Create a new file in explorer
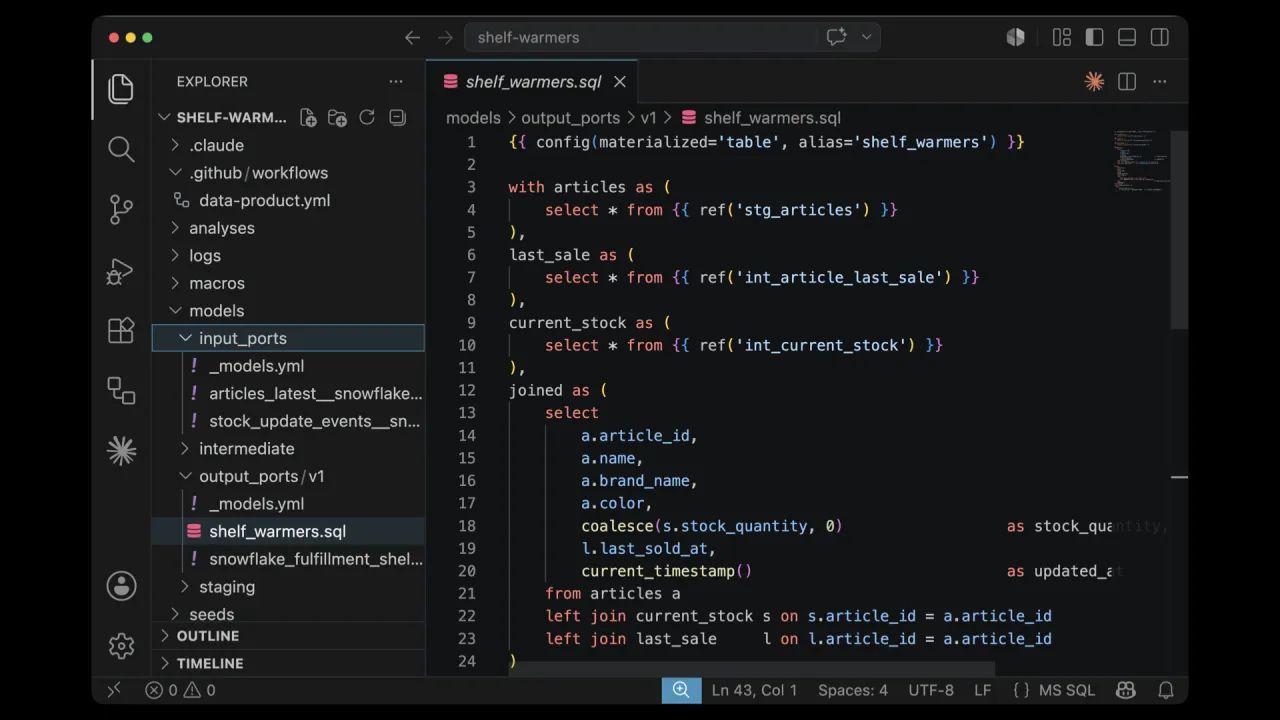The height and width of the screenshot is (720, 1280). [308, 117]
